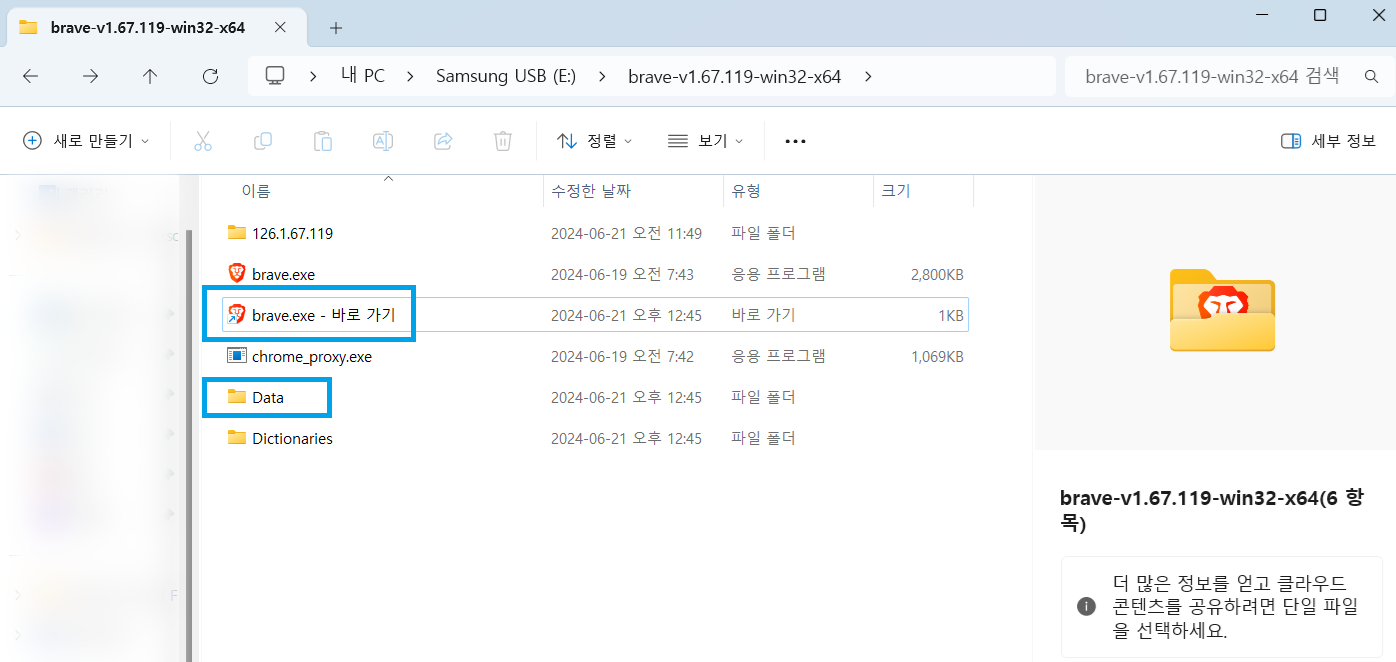Click the 2024-06-21 오전 11:49 date cell
This screenshot has height=662, width=1396.
626,233
